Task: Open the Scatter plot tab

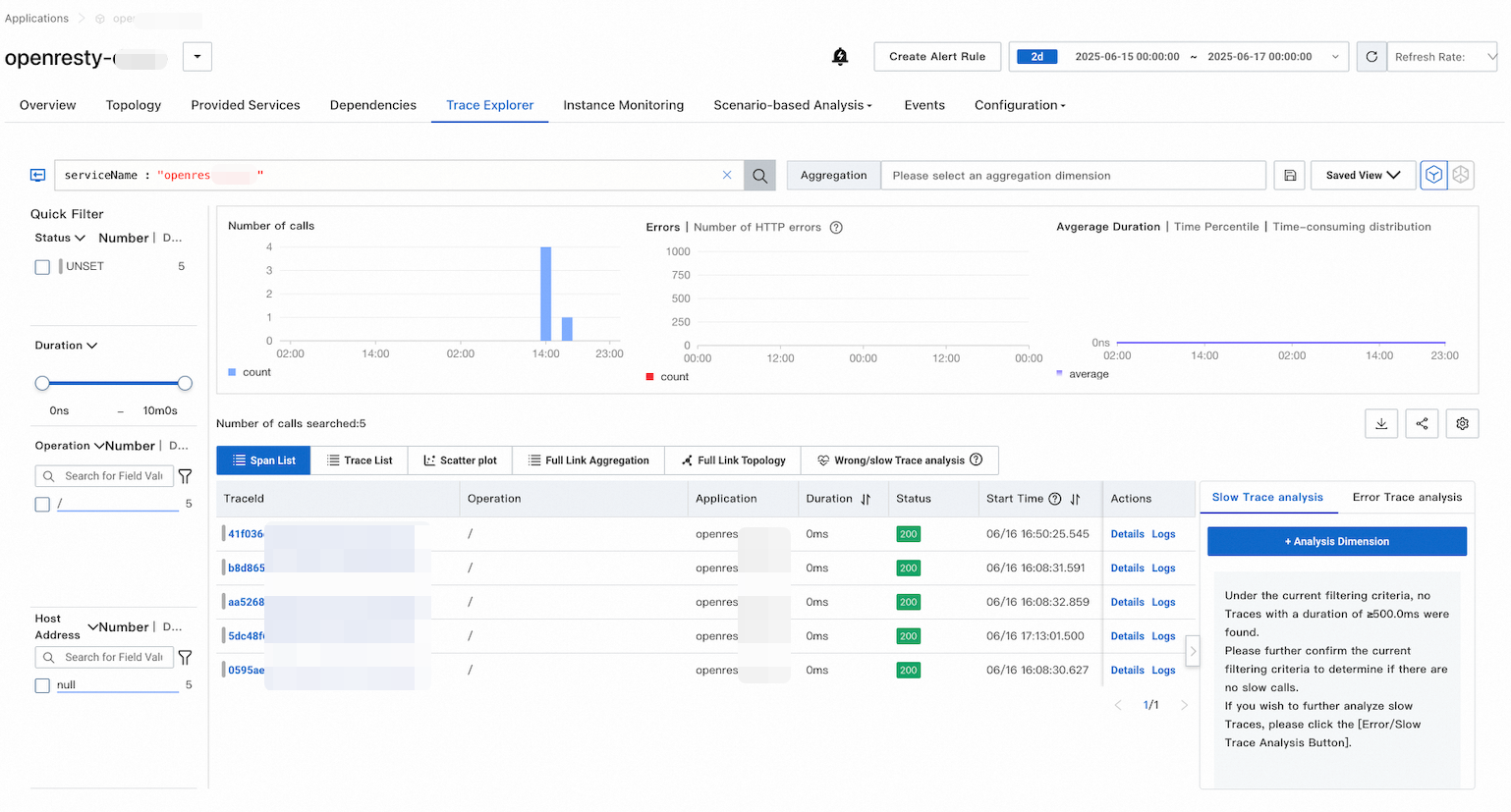Action: pyautogui.click(x=460, y=460)
